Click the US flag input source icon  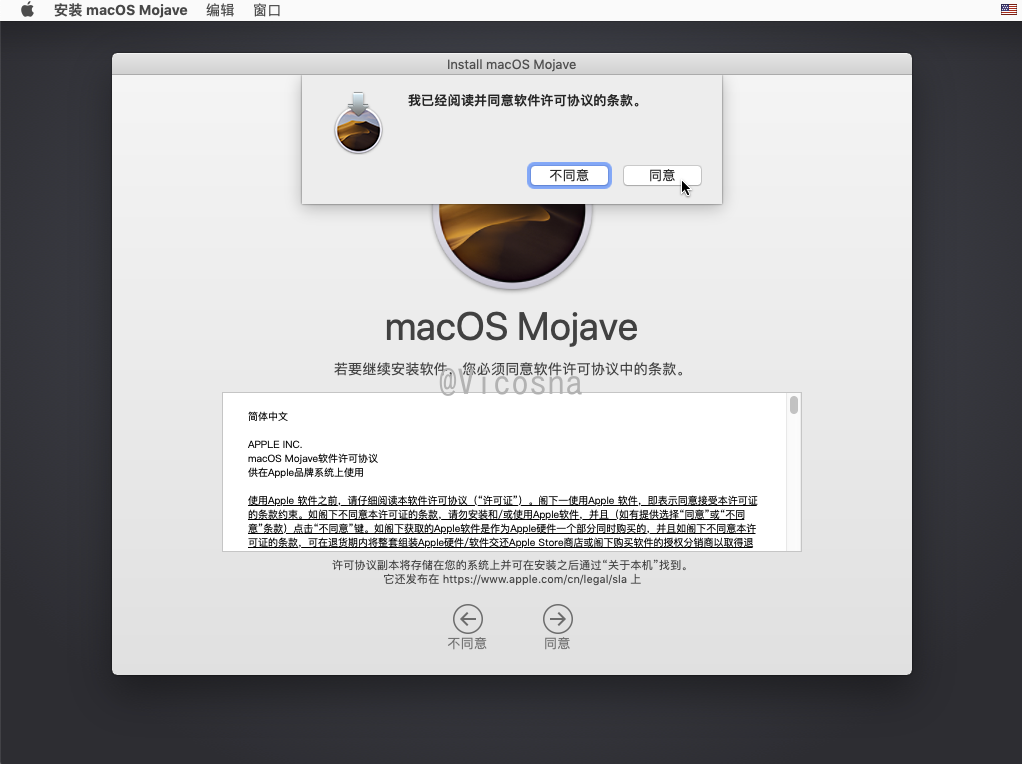tap(1008, 9)
